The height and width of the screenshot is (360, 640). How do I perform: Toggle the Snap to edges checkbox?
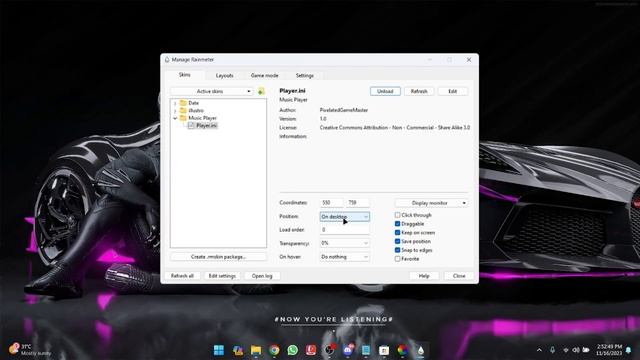397,250
